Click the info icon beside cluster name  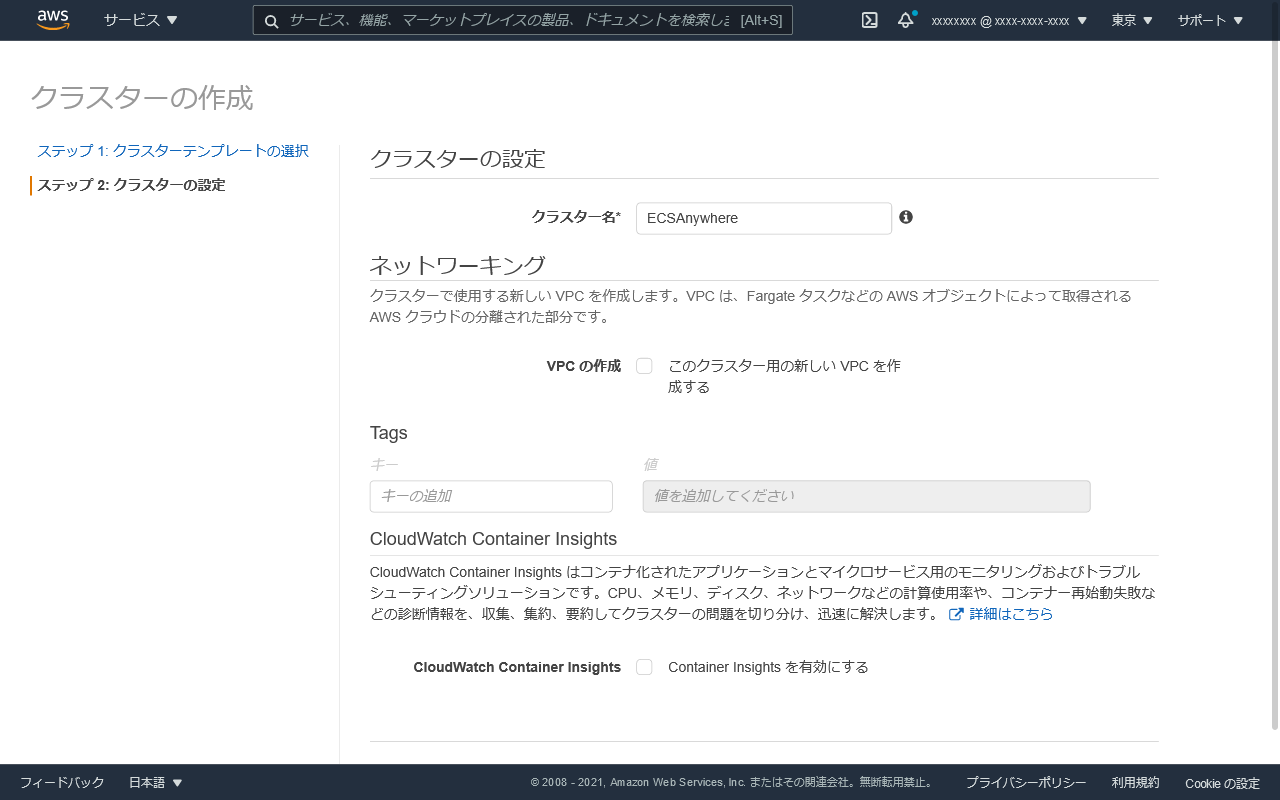[x=906, y=217]
